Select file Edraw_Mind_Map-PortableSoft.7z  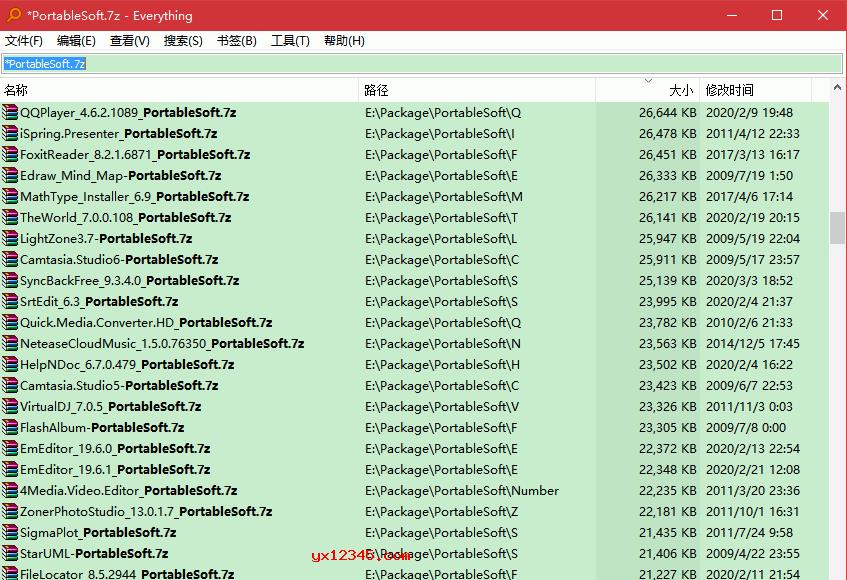tap(120, 176)
